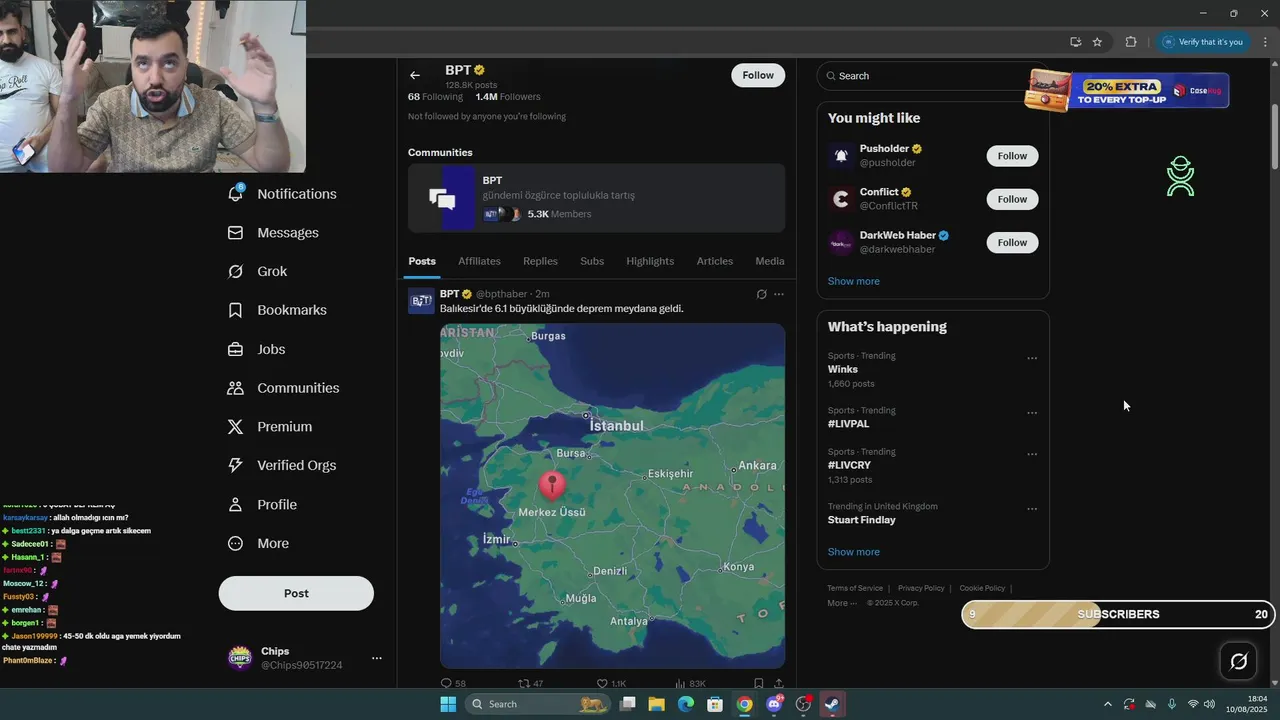Screen dimensions: 1280x720
Task: Open the earthquake map image in the post
Action: 612,495
